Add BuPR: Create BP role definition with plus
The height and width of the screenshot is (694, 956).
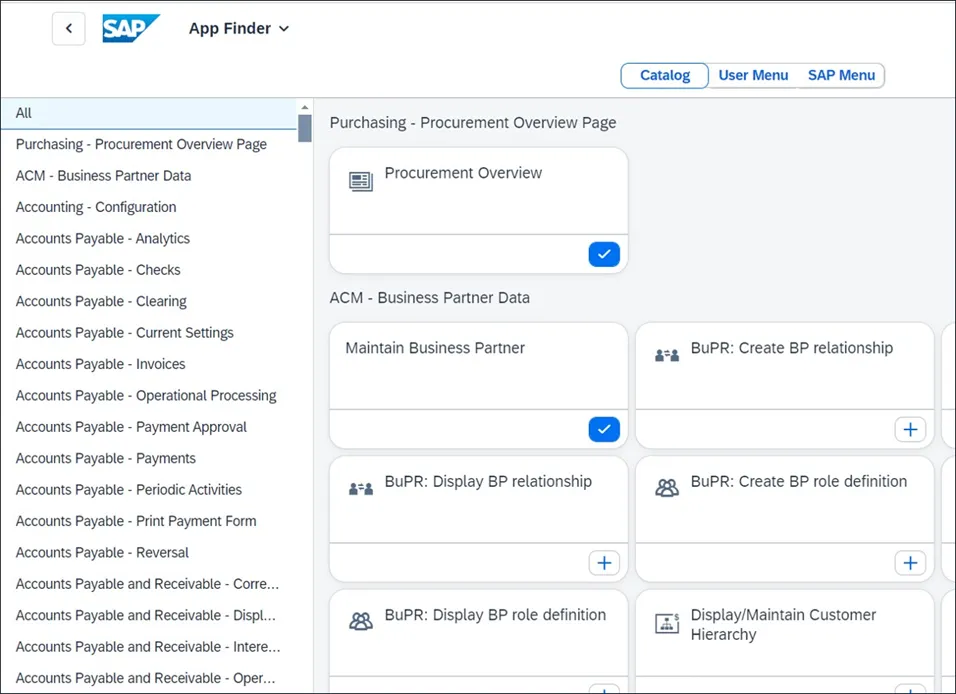tap(910, 563)
